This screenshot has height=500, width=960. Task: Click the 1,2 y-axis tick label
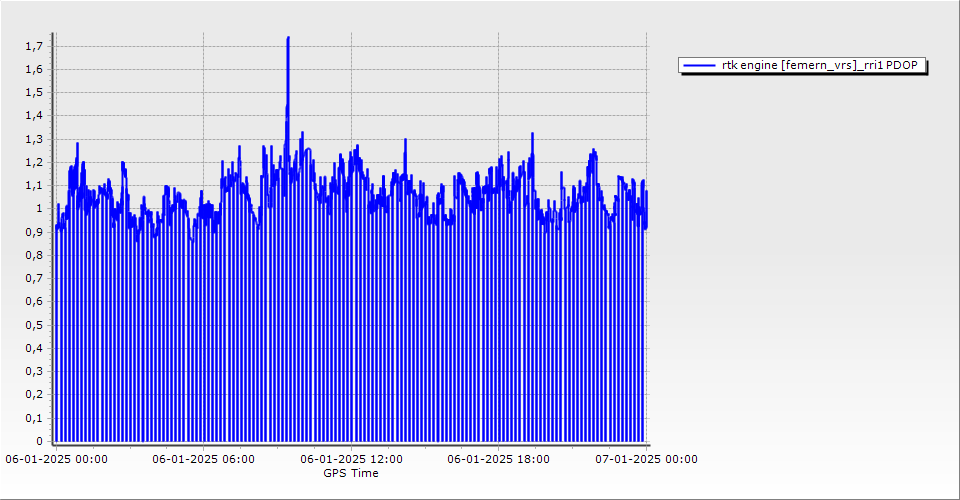point(34,162)
